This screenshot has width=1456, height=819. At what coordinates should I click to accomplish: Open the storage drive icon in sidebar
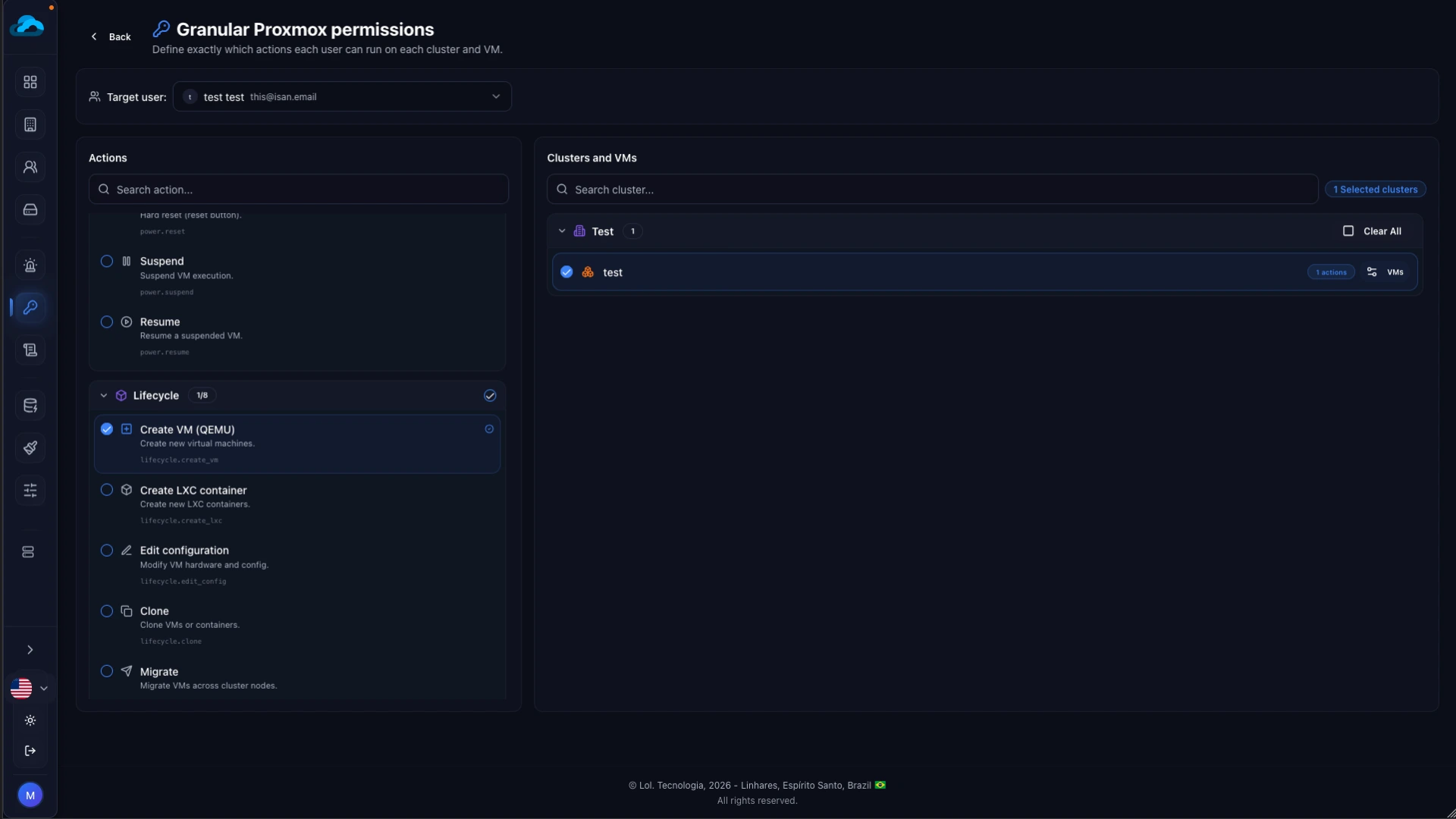[x=30, y=209]
